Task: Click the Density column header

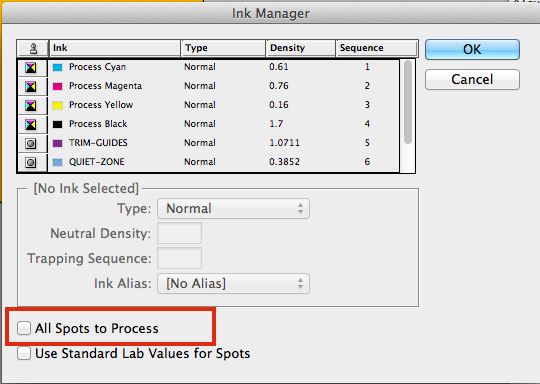Action: 301,48
